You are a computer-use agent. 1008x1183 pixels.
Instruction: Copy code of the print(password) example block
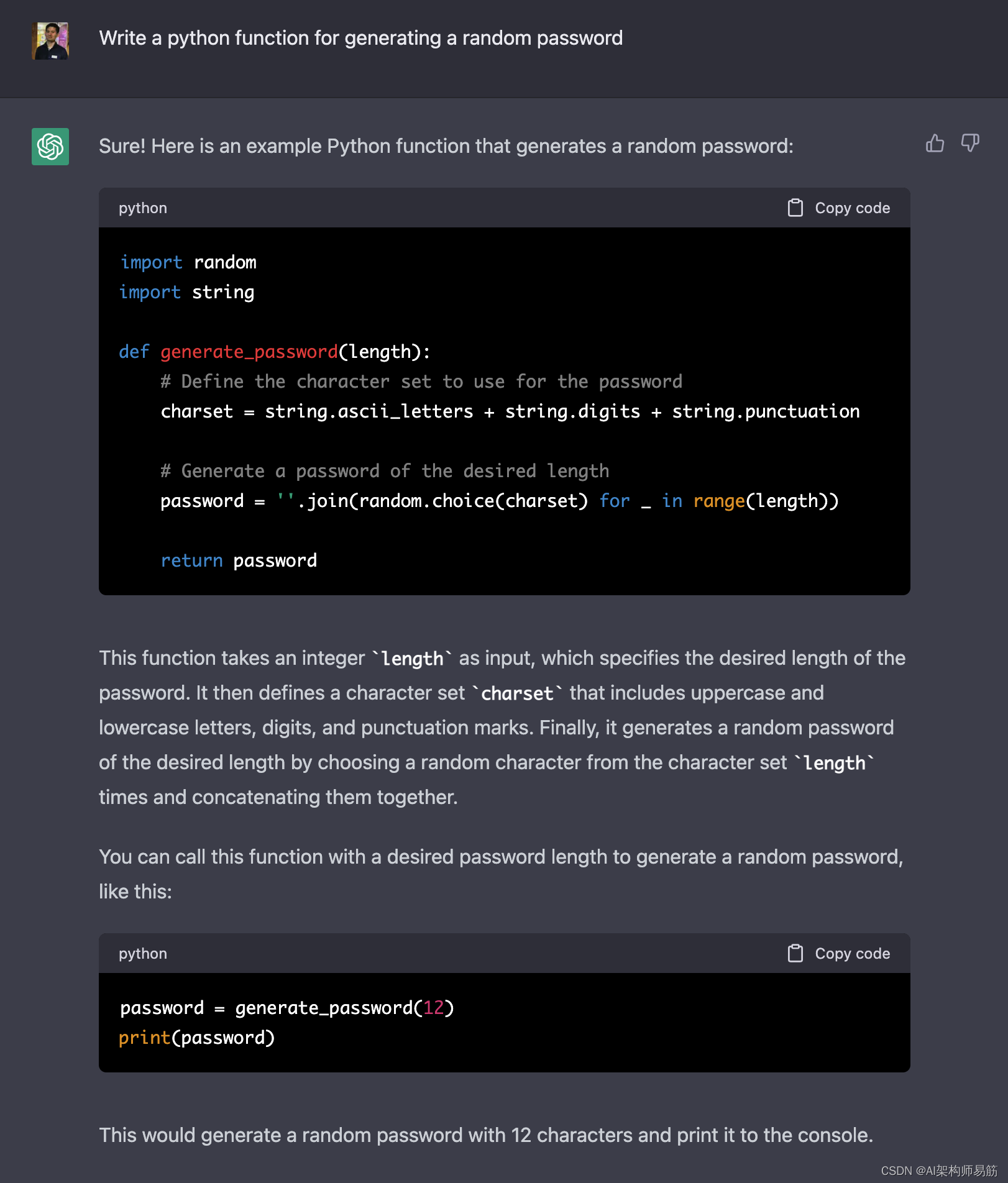coord(839,953)
